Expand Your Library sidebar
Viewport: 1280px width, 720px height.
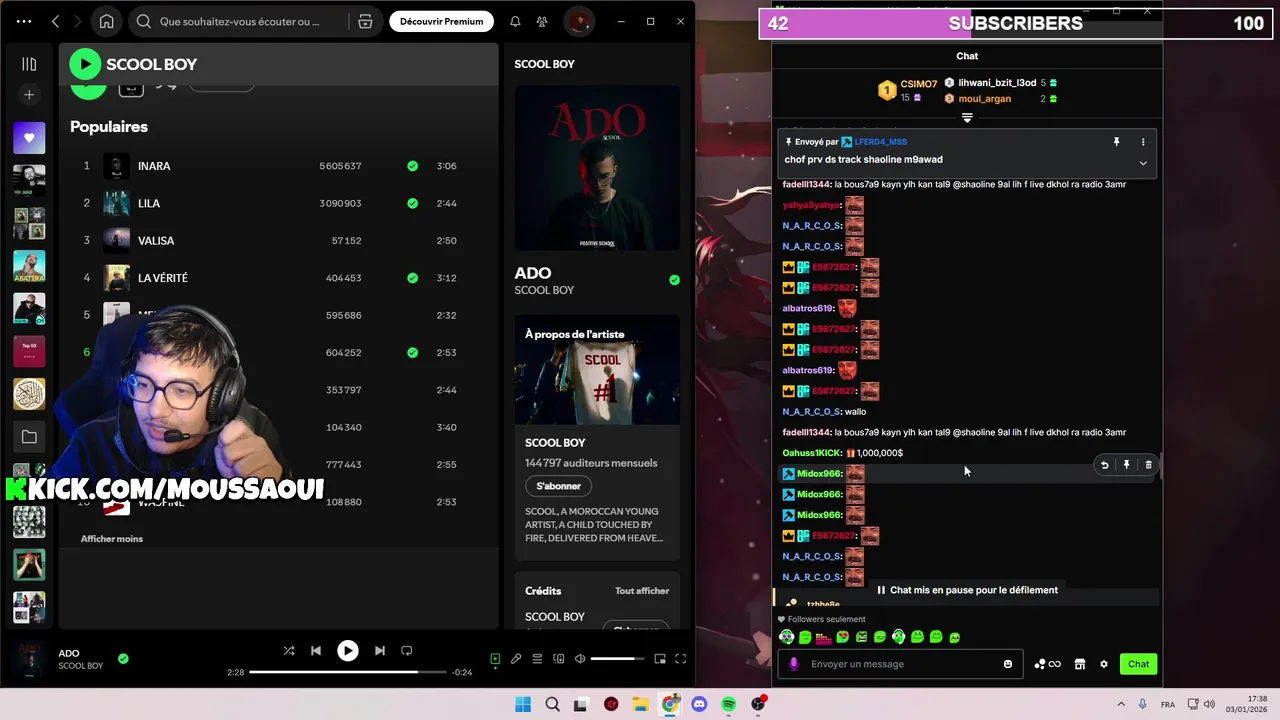pyautogui.click(x=29, y=64)
